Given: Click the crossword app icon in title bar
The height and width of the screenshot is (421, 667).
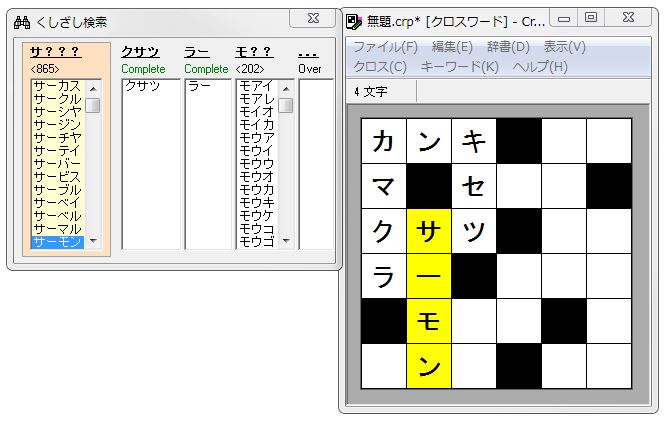Looking at the screenshot, I should [353, 21].
